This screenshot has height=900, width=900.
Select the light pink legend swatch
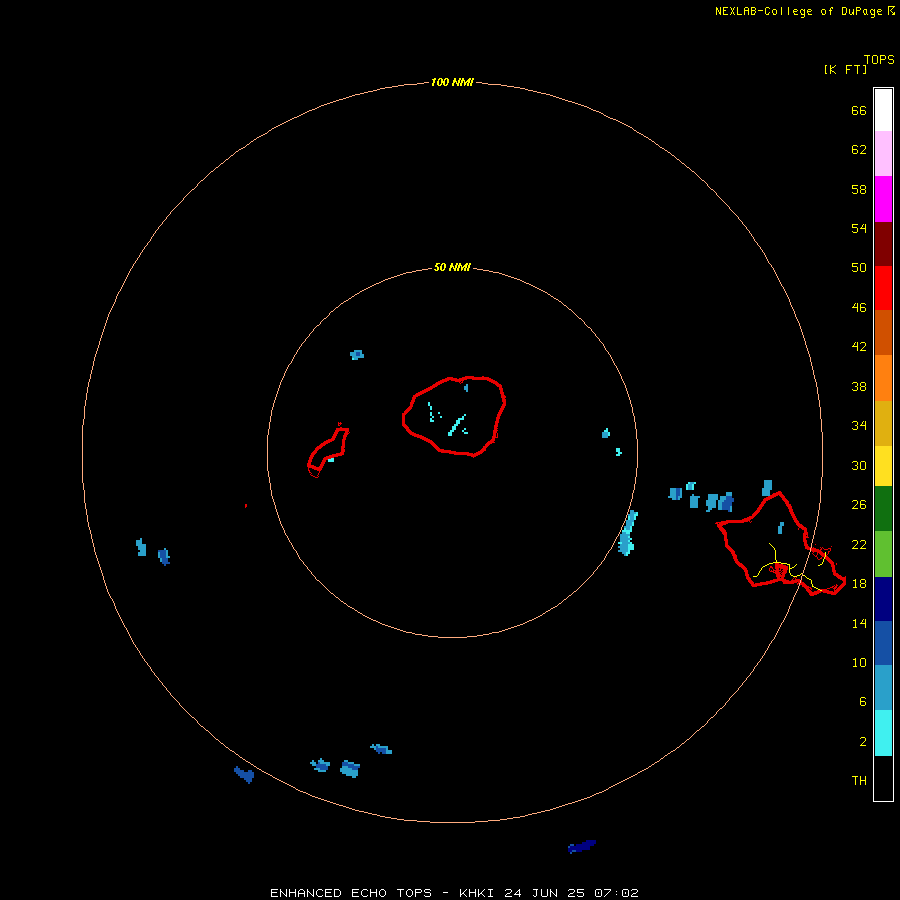(x=883, y=154)
